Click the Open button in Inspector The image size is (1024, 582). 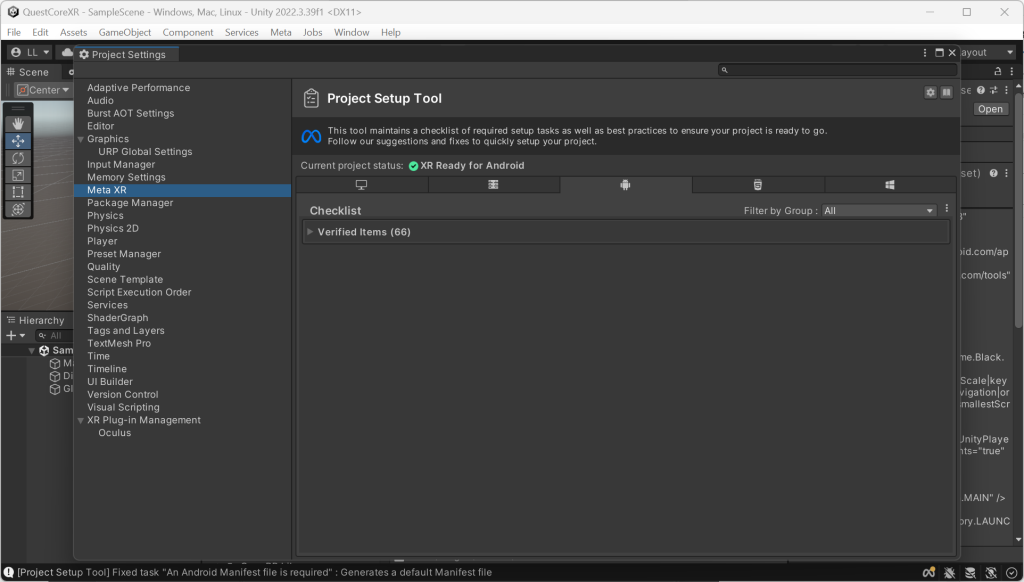[990, 109]
